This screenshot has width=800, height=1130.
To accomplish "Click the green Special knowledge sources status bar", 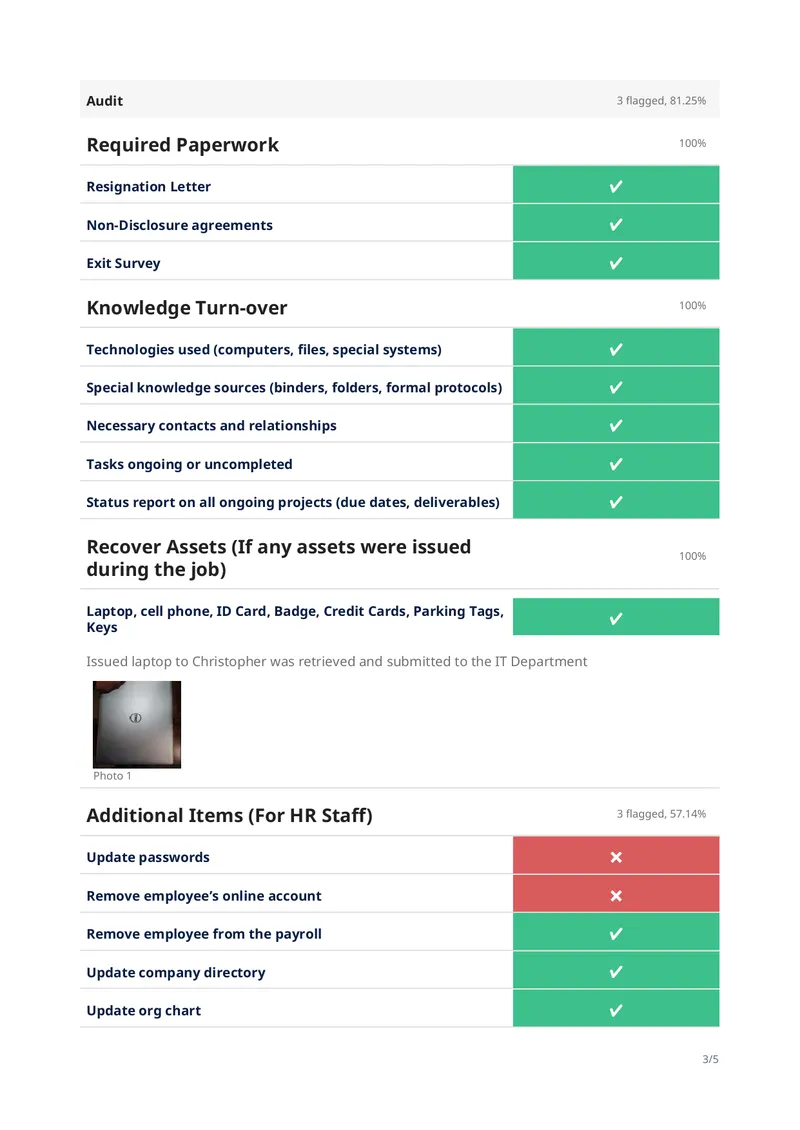I will (x=616, y=386).
